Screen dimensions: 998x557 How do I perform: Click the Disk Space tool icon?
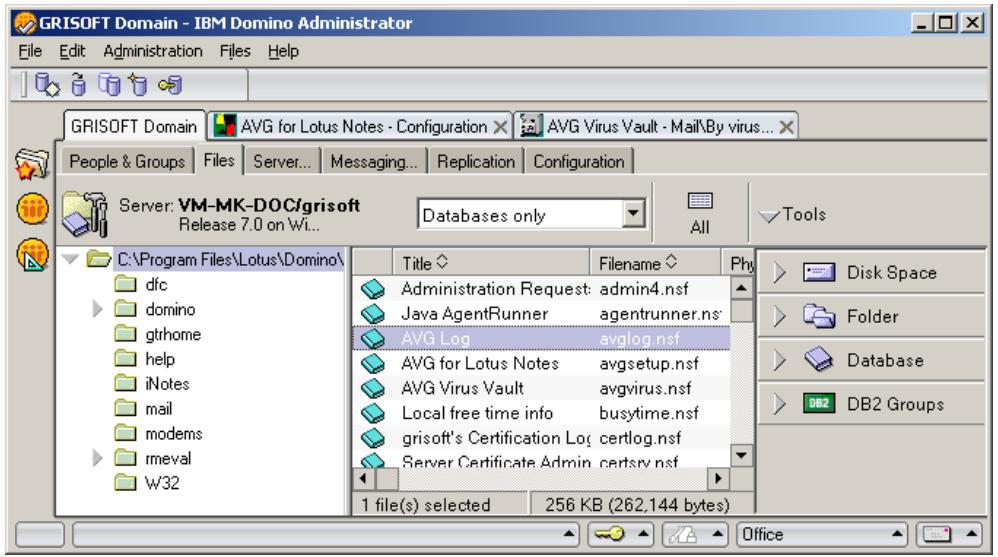tap(819, 273)
